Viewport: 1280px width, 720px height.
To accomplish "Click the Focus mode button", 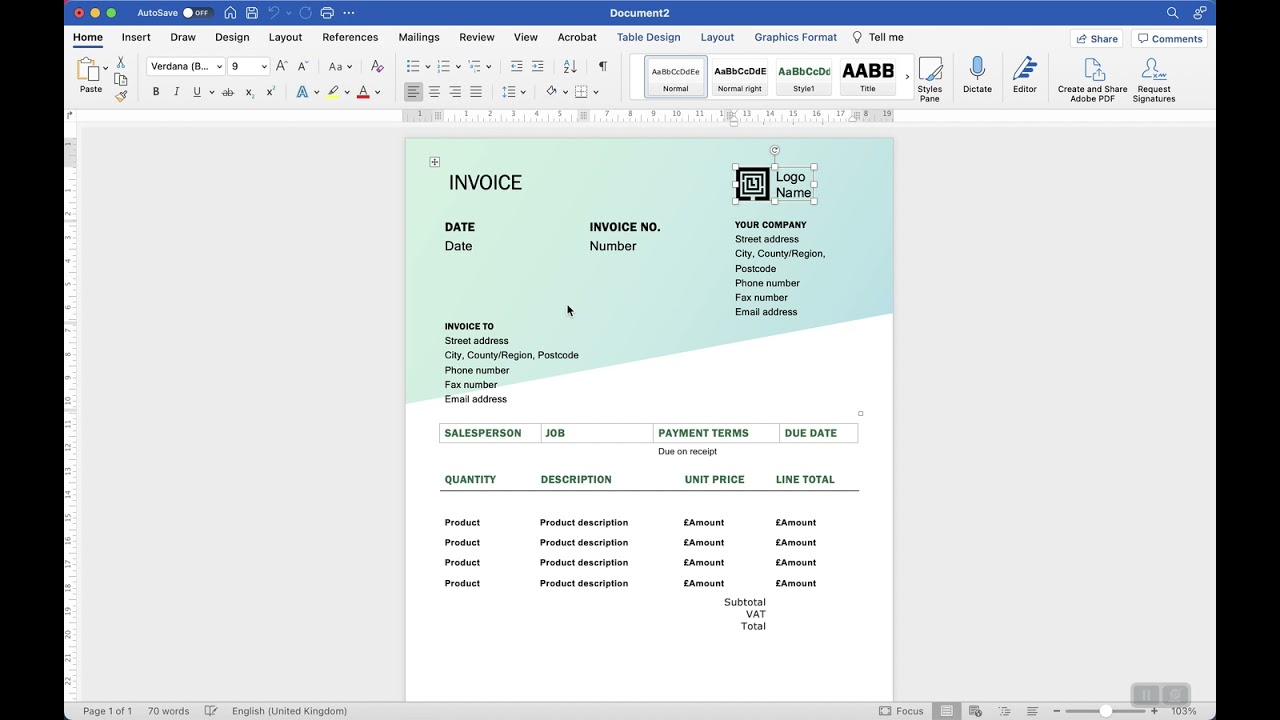I will pos(901,711).
